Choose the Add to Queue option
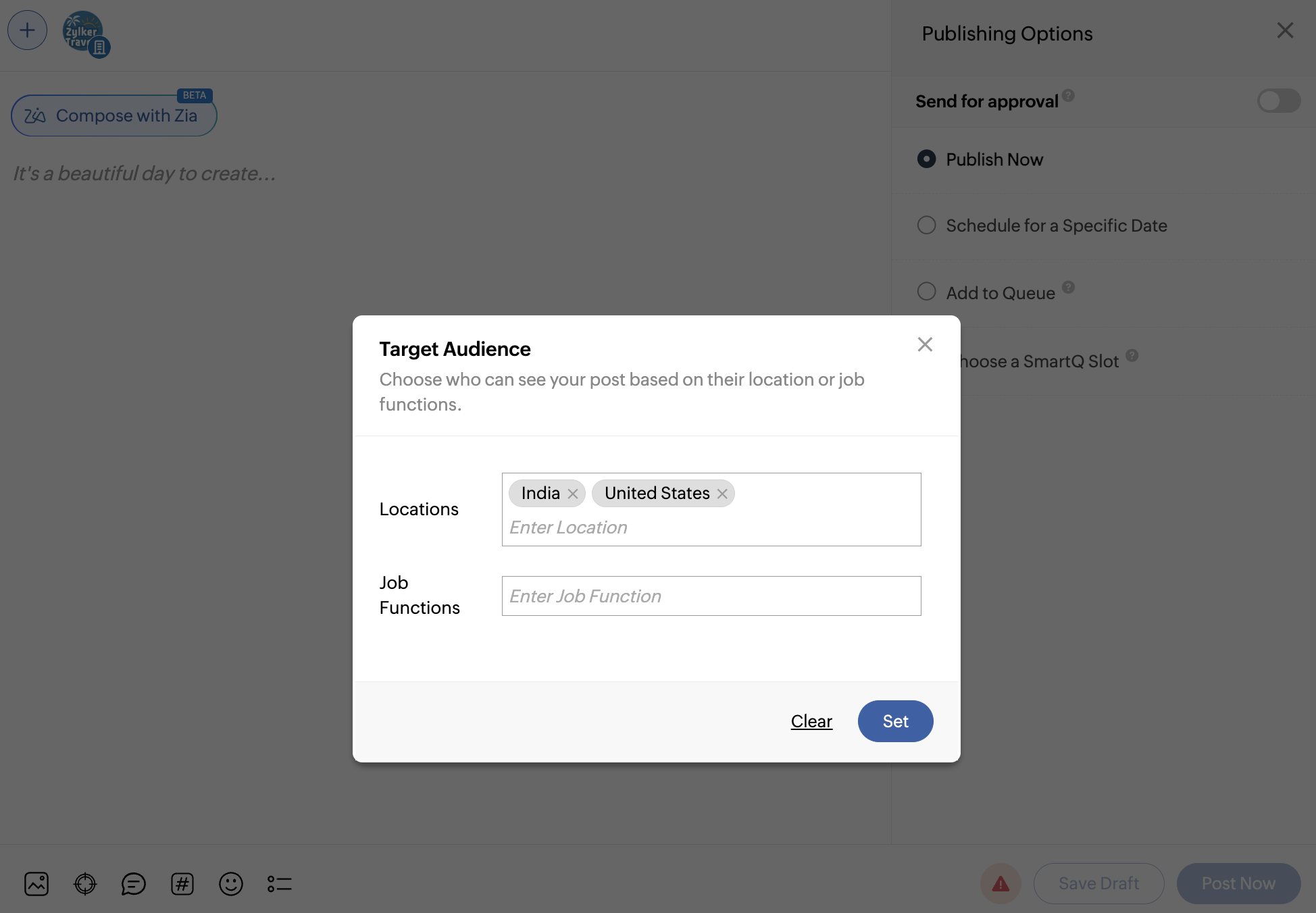 point(927,292)
